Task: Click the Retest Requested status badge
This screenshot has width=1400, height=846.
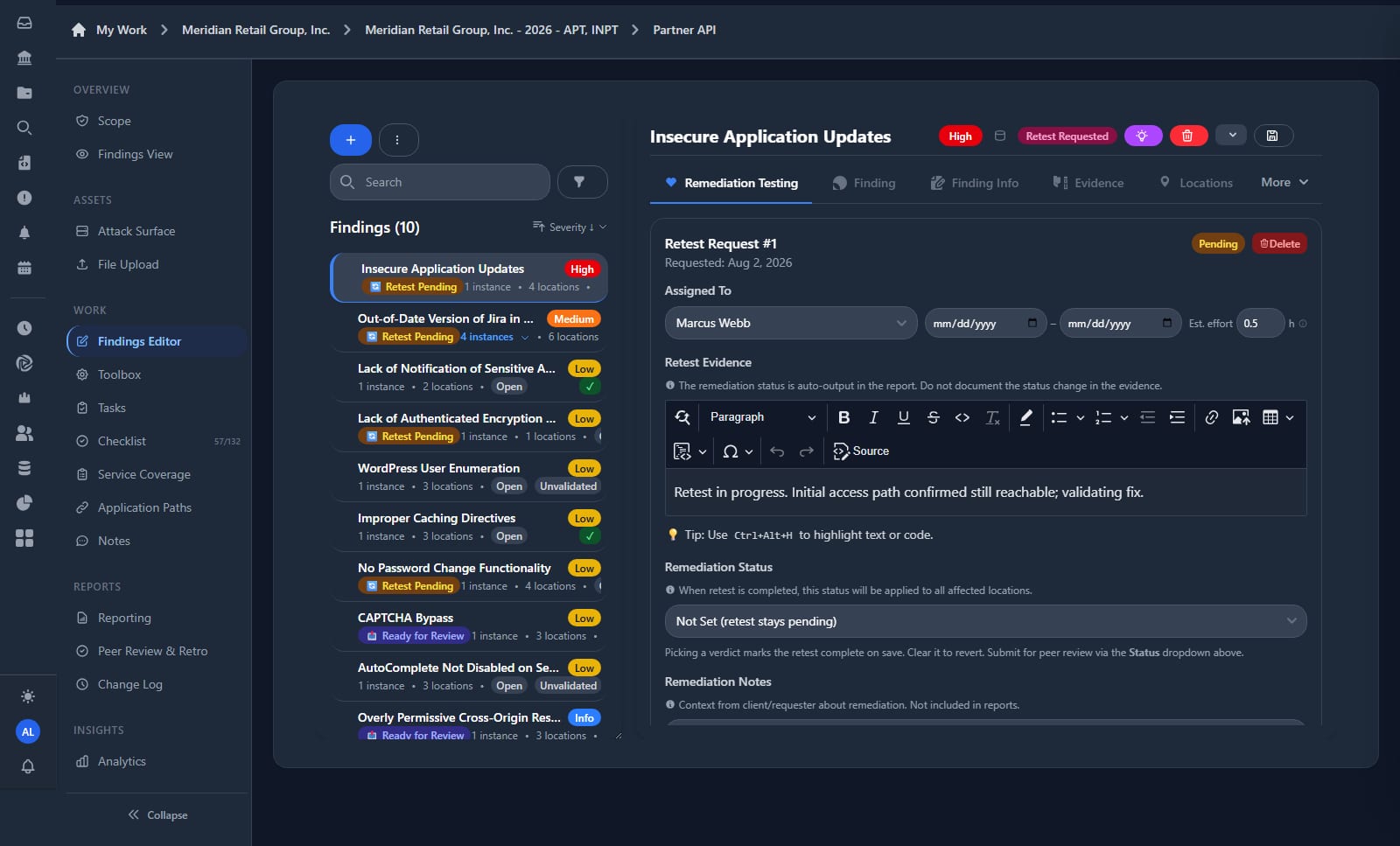Action: pos(1067,136)
